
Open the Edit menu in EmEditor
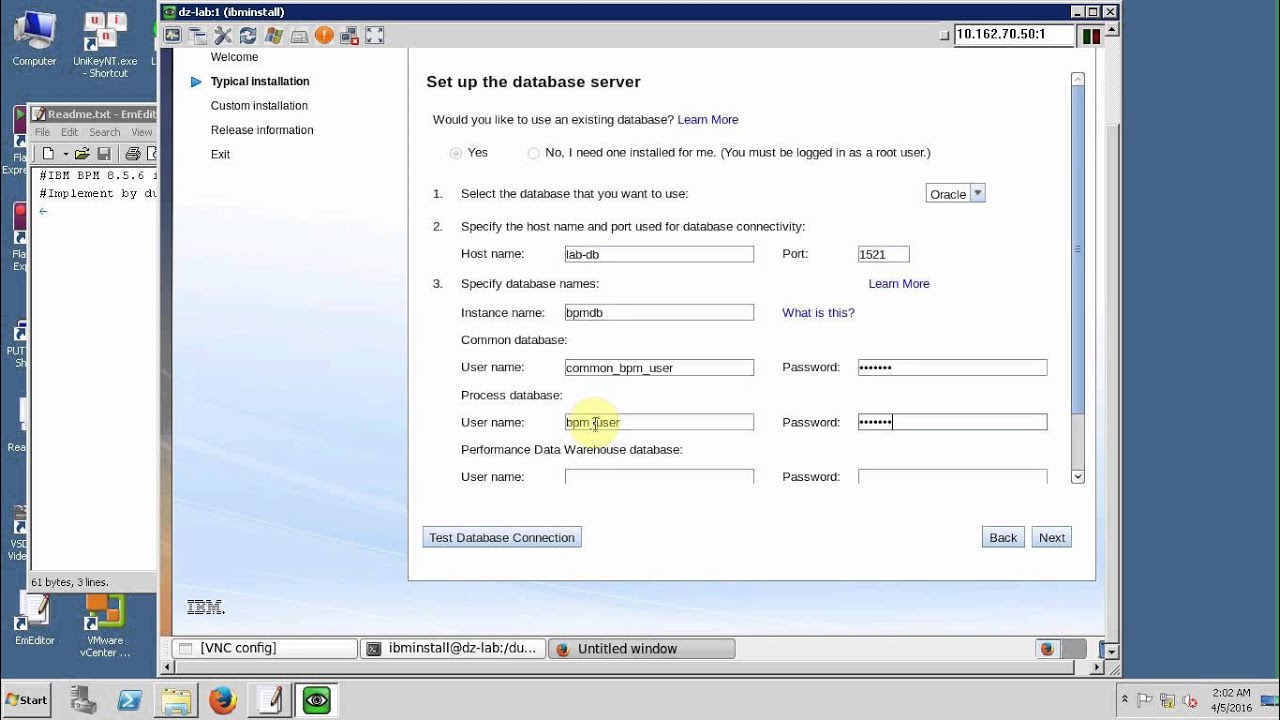69,132
